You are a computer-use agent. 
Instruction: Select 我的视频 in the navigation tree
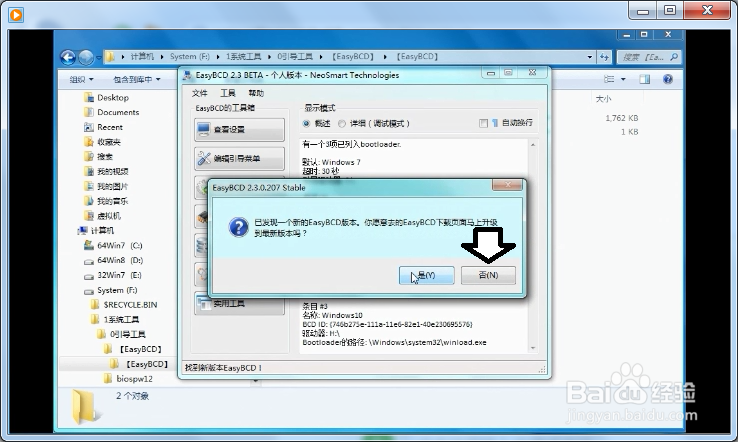tap(112, 171)
